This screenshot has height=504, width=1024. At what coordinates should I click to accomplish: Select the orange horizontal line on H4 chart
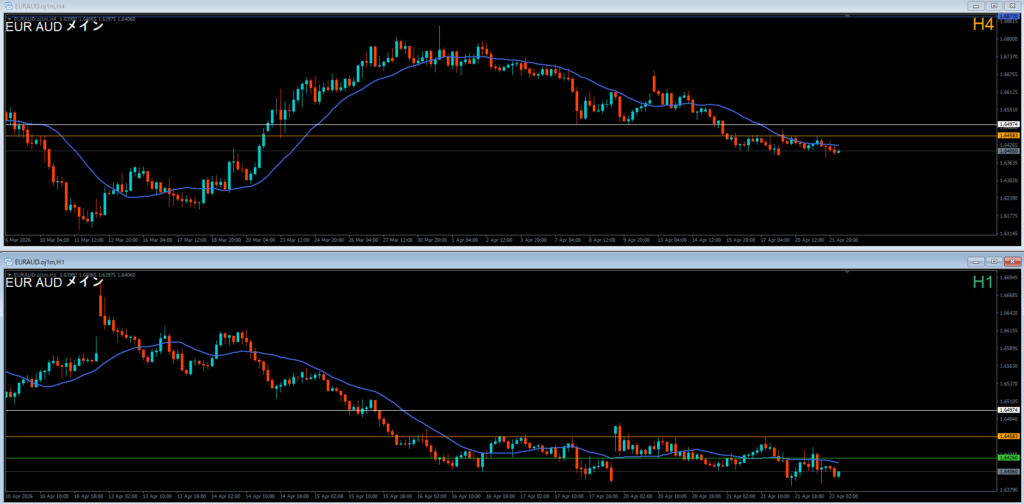(x=500, y=136)
